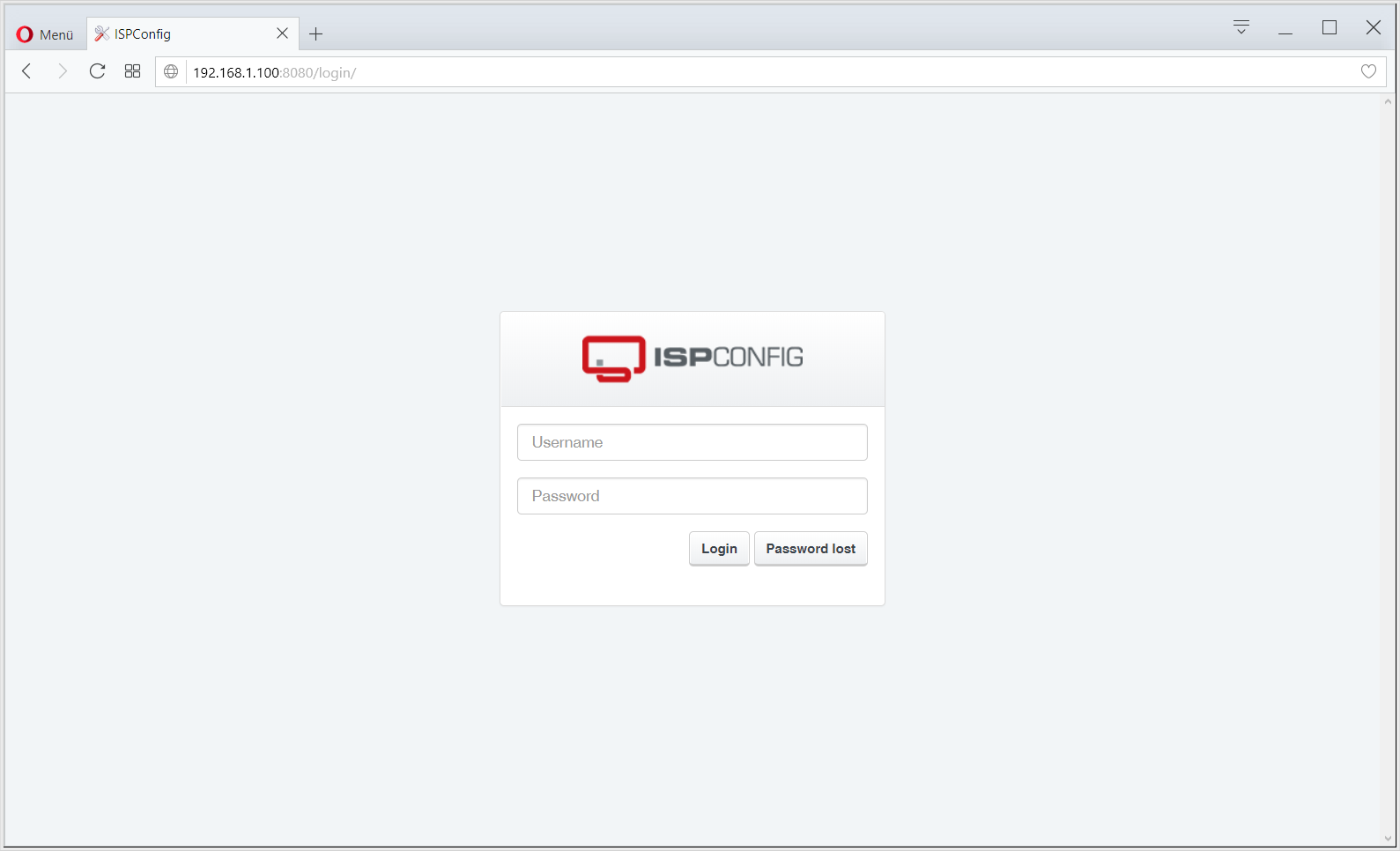Focus the Username field
1400x851 pixels.
point(693,442)
